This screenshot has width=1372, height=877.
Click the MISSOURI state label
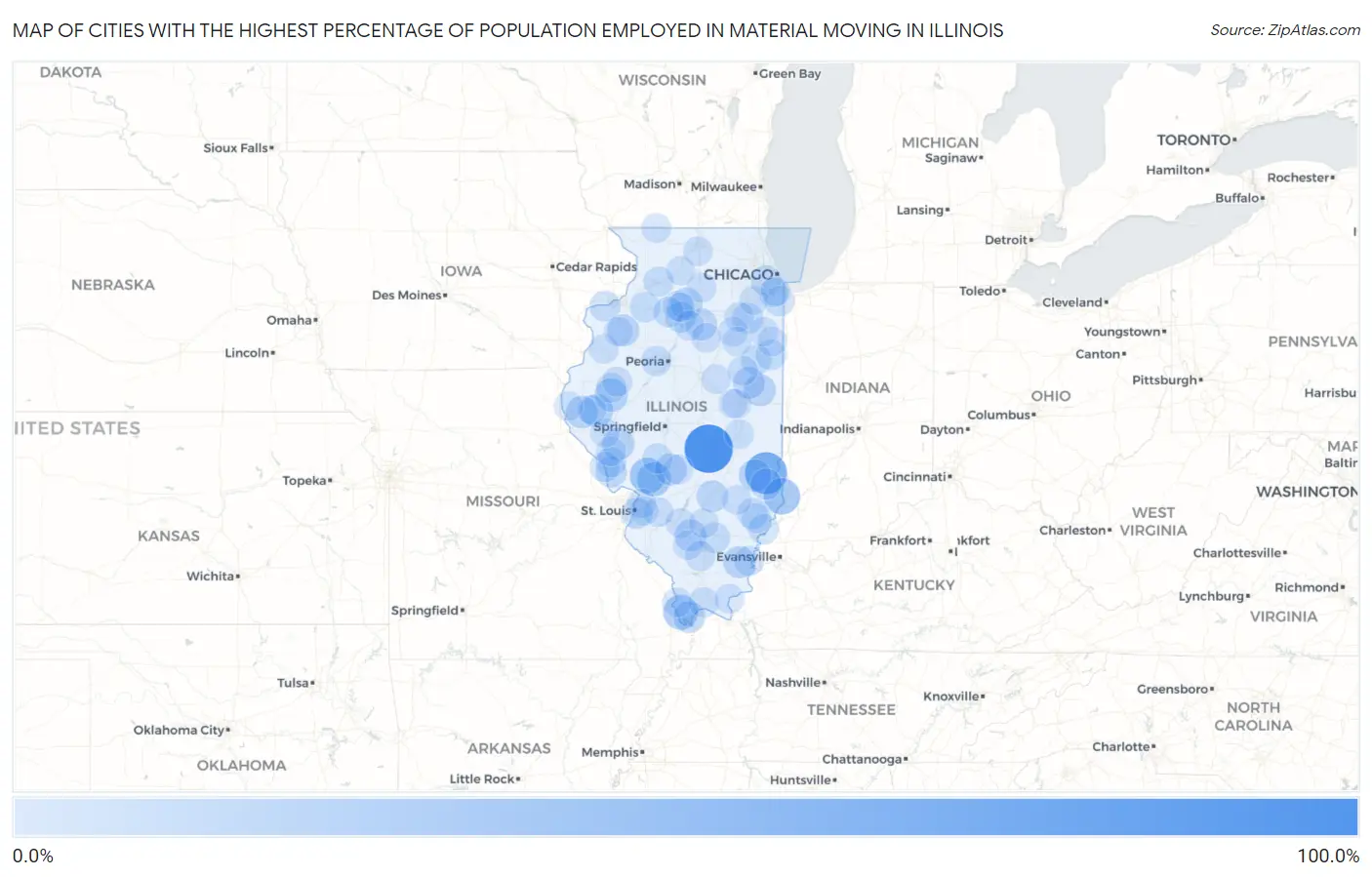[503, 501]
